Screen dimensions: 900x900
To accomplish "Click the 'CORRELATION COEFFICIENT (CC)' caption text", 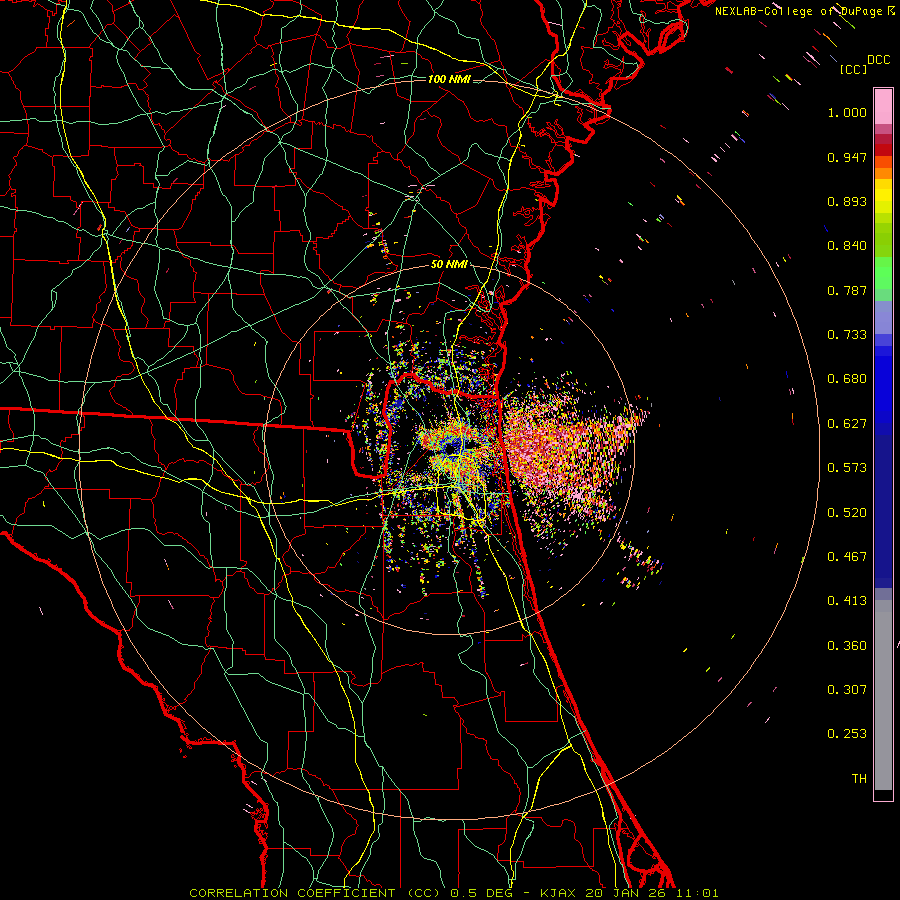I will 315,893.
